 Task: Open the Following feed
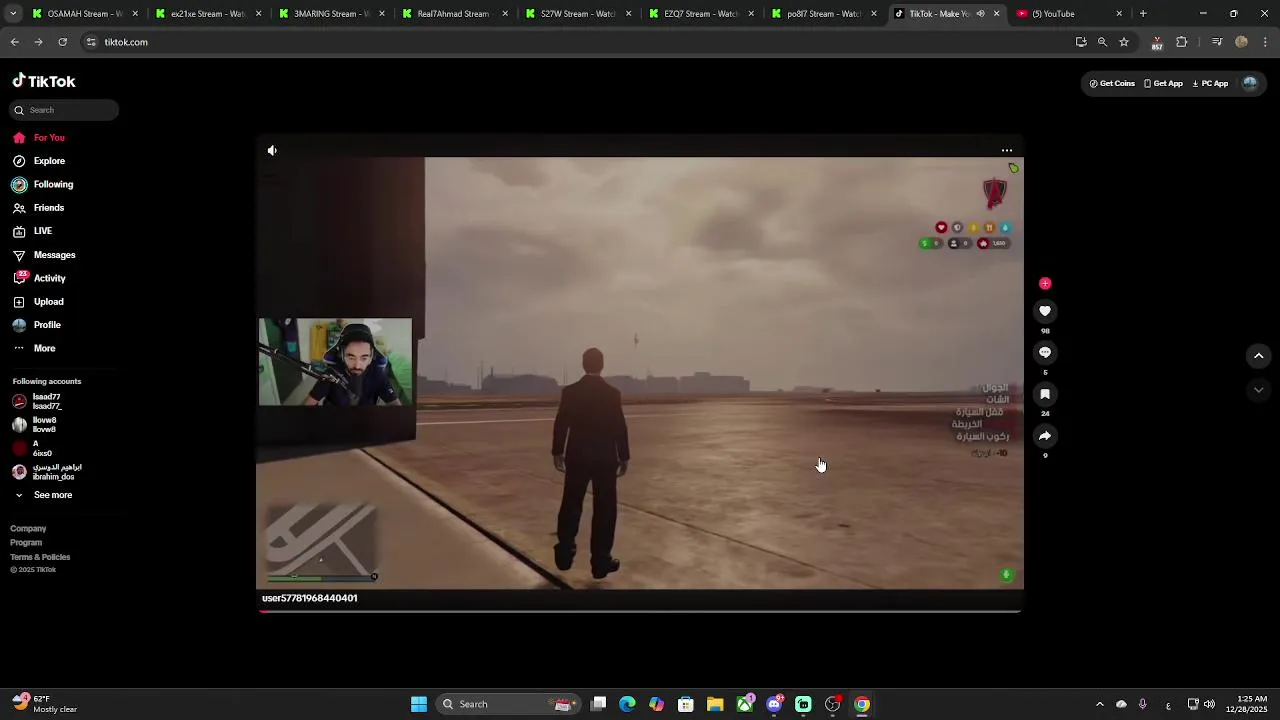(43, 184)
